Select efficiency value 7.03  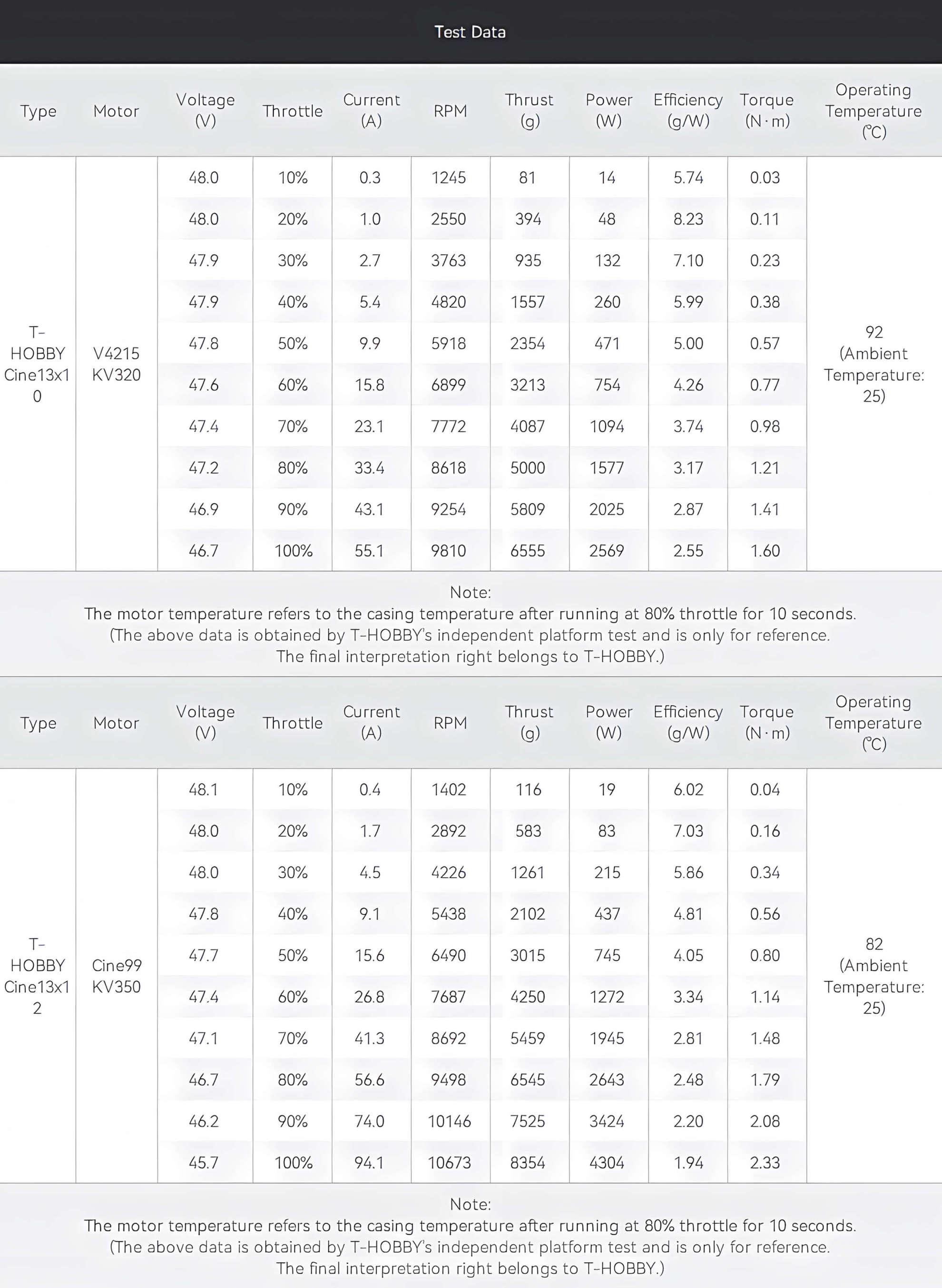(688, 831)
